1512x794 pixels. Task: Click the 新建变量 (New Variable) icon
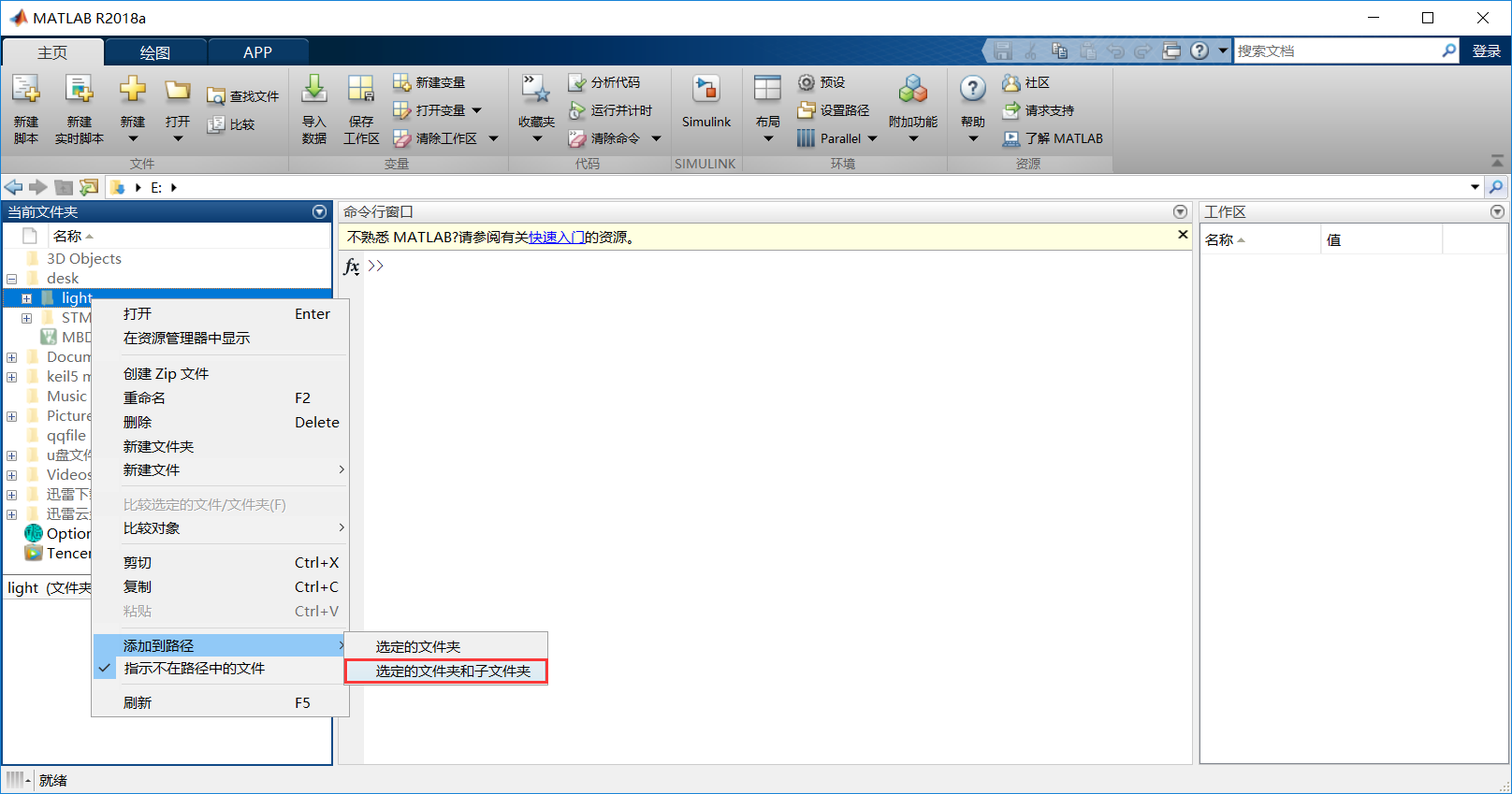[x=401, y=82]
